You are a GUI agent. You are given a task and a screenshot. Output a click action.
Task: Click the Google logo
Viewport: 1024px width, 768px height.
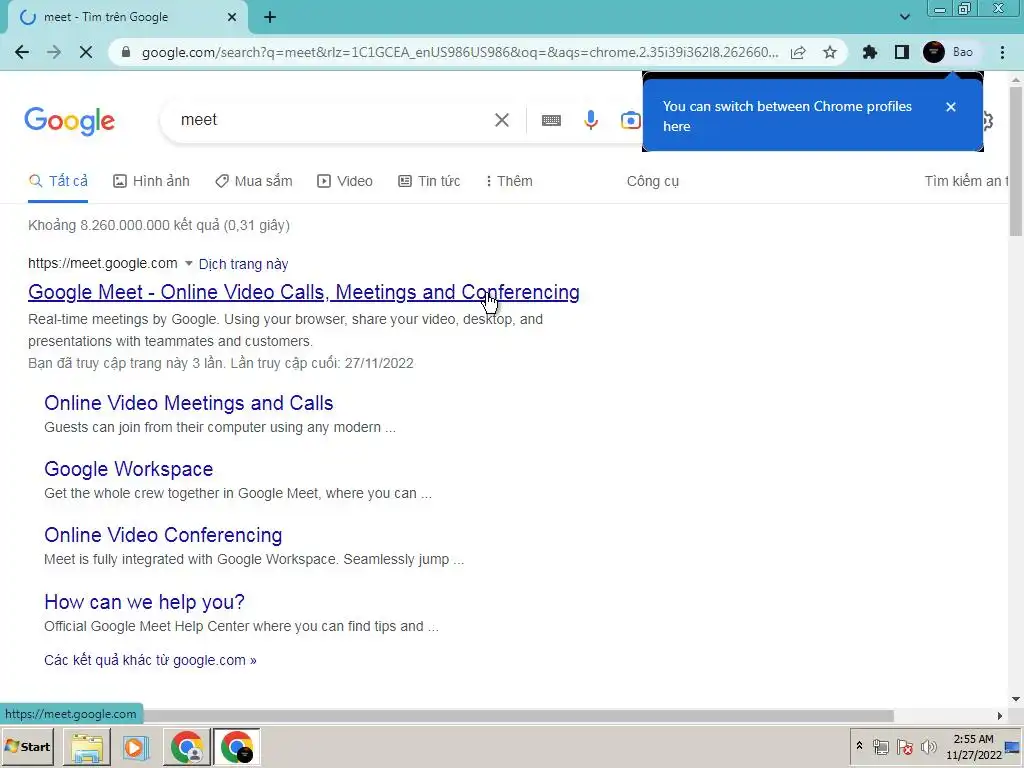(69, 121)
